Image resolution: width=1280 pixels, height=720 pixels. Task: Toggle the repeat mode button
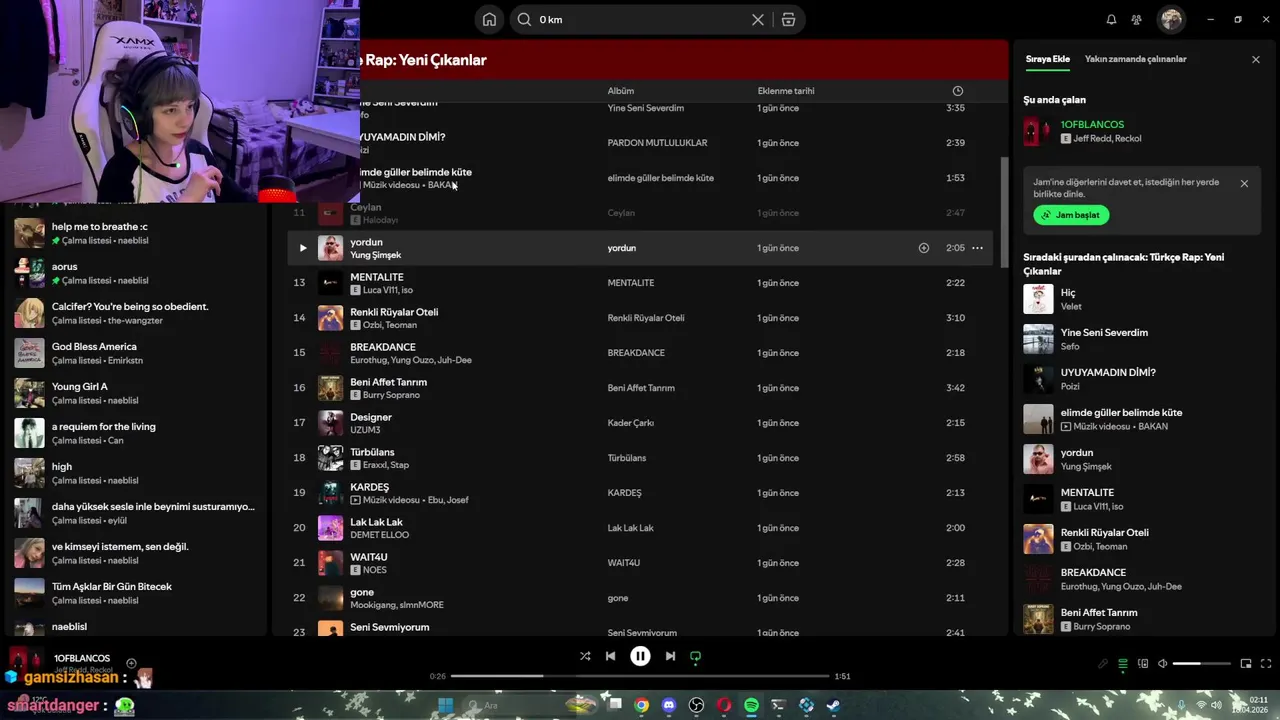[x=696, y=657]
